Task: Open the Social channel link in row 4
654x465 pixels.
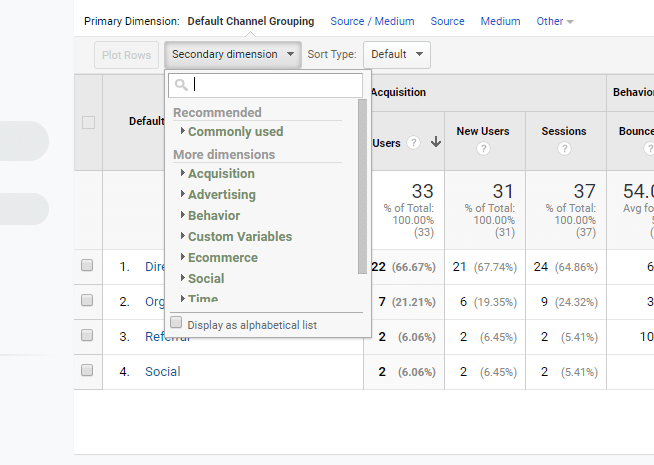Action: click(x=163, y=371)
